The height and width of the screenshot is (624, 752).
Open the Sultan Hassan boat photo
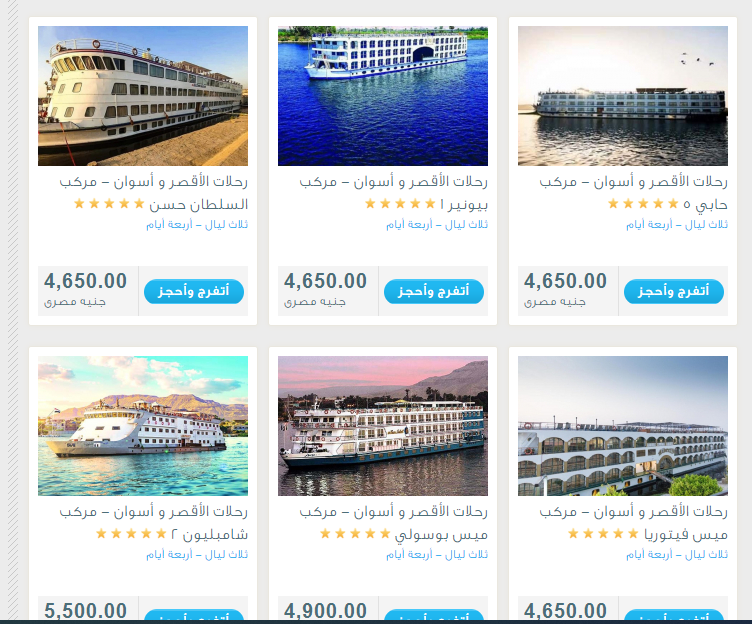click(x=143, y=96)
